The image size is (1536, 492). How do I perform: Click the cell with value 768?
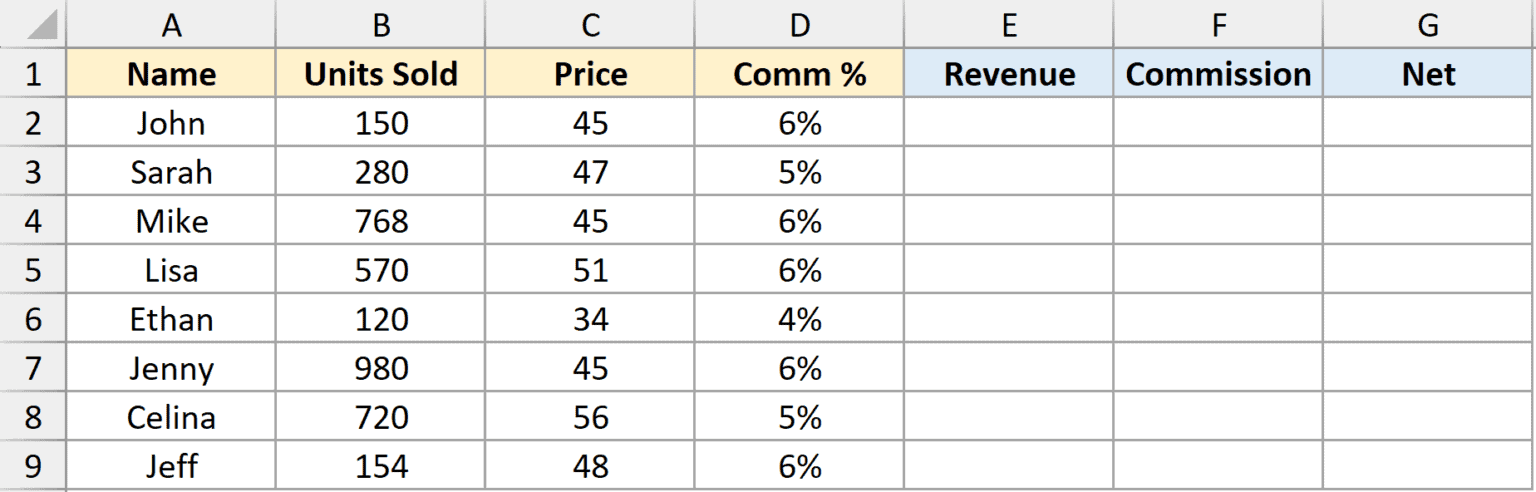(381, 221)
